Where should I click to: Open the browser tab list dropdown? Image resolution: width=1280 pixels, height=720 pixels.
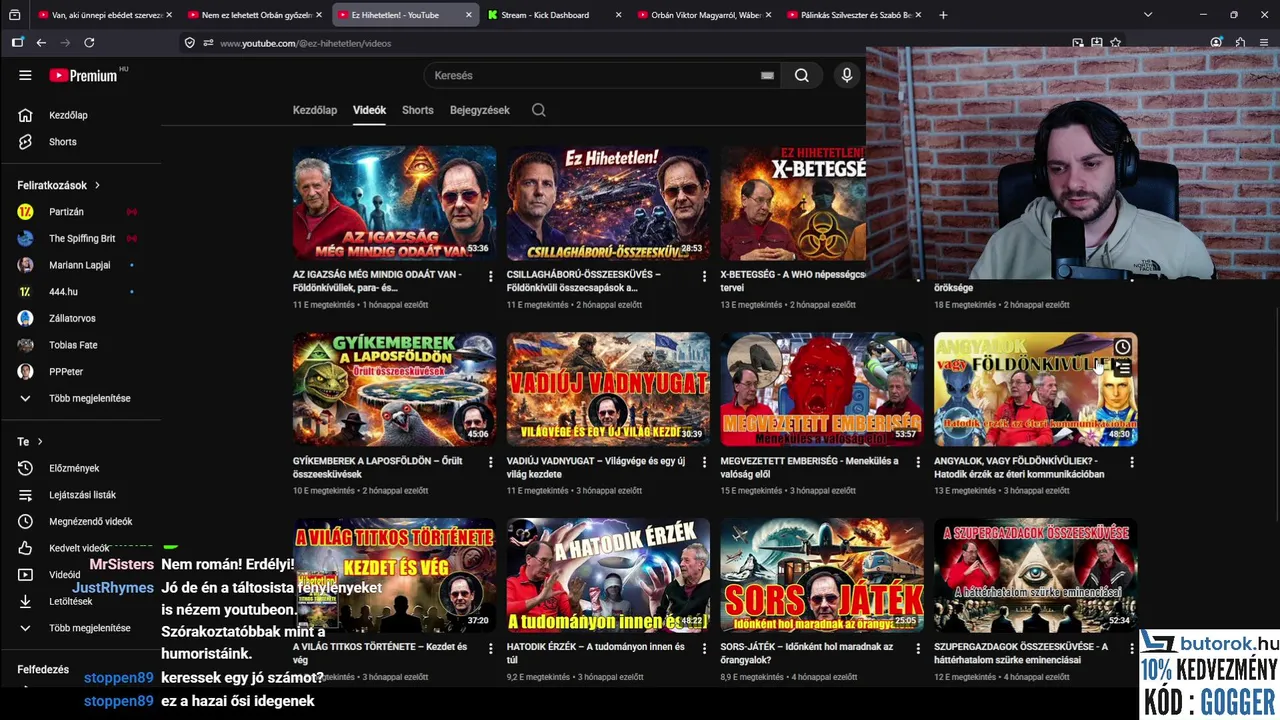[x=1147, y=15]
